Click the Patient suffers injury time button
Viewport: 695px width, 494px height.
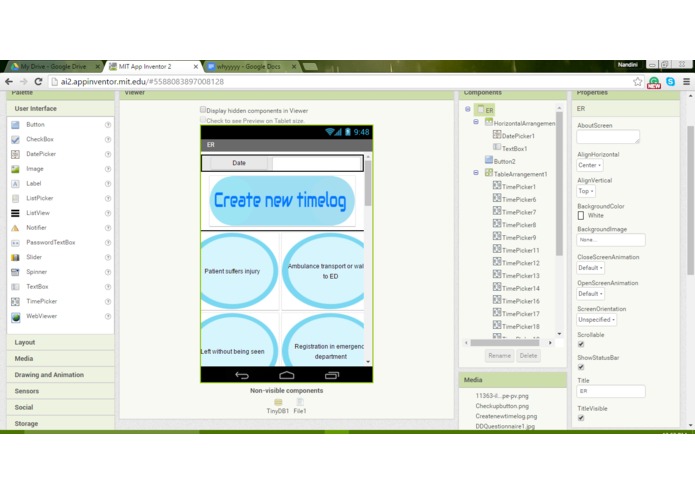(239, 271)
